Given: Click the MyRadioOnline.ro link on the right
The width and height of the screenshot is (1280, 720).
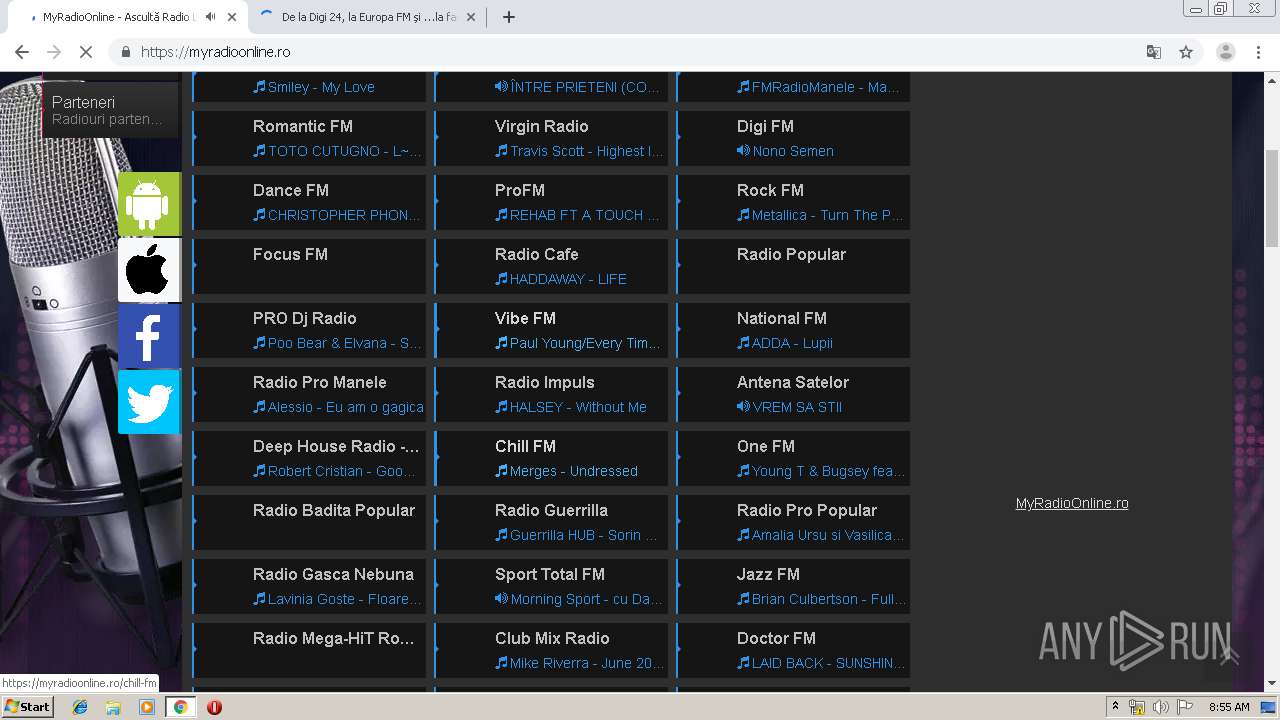Looking at the screenshot, I should [1072, 503].
